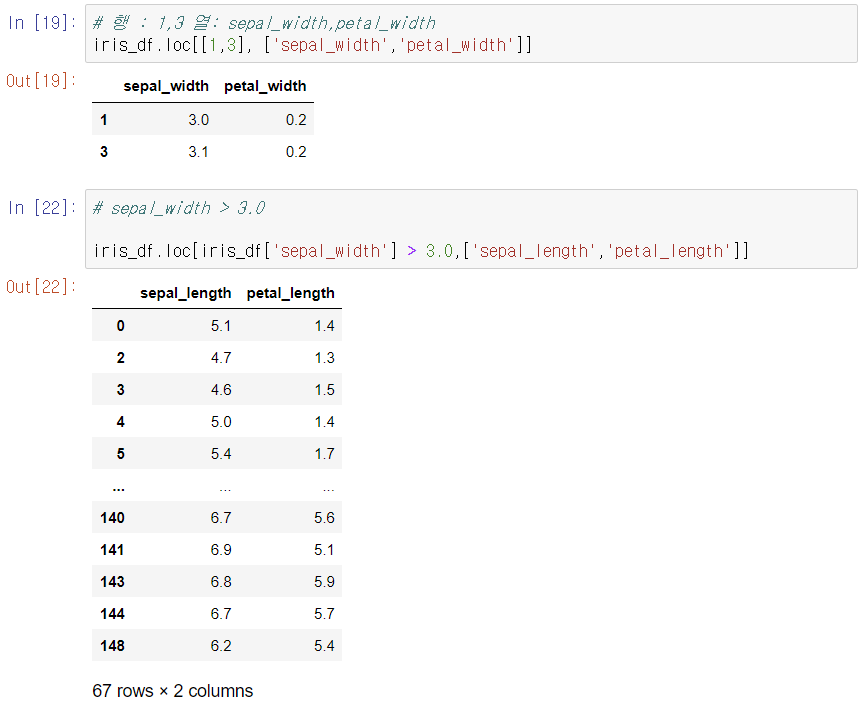Click the petal_width column header
This screenshot has height=721, width=866.
point(265,86)
